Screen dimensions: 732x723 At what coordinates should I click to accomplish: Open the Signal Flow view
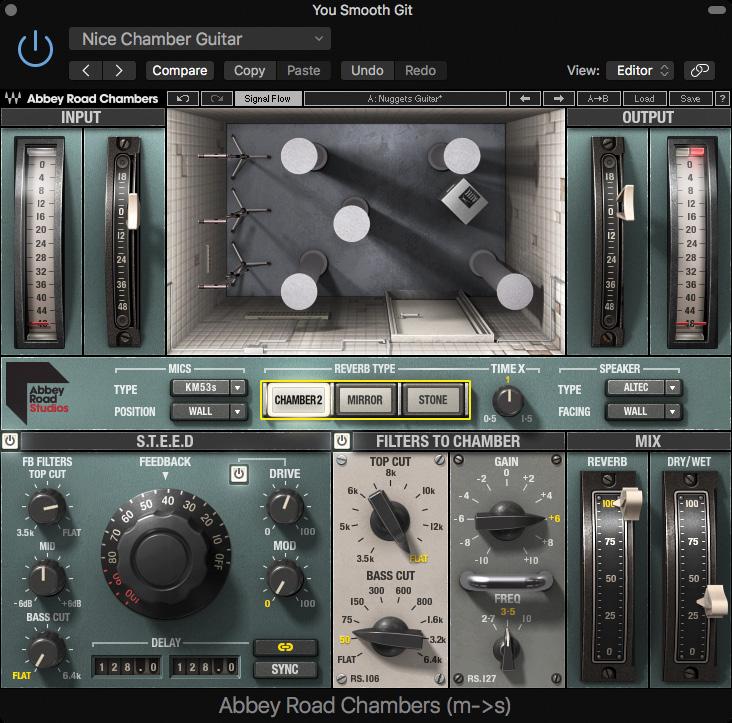coord(268,98)
